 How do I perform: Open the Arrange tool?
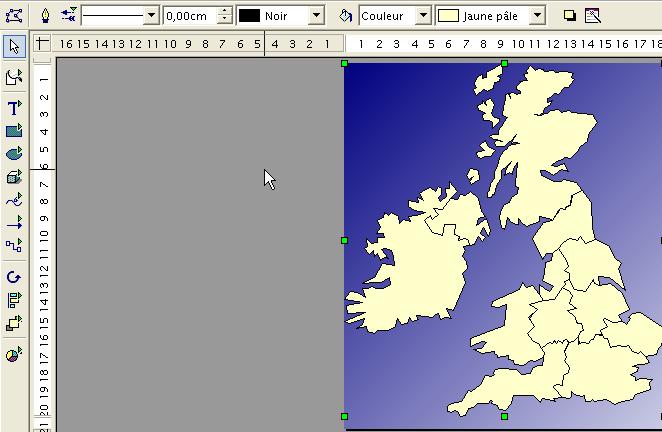click(14, 323)
